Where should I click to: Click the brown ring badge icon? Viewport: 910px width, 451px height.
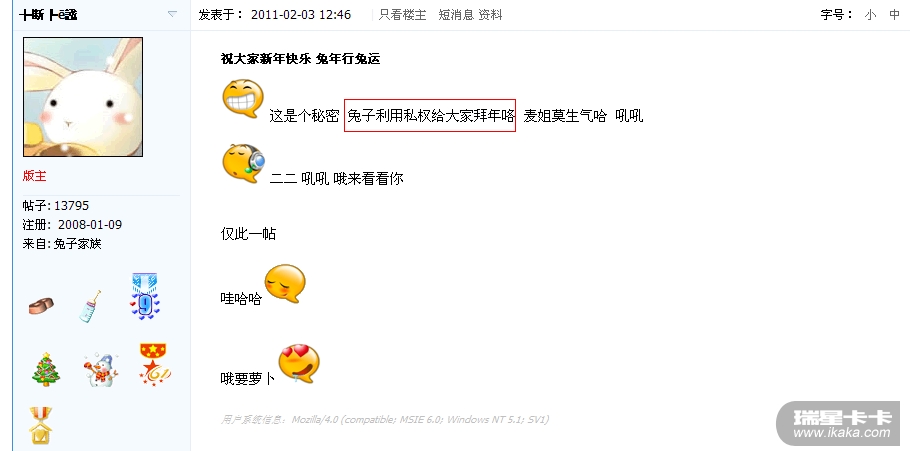coord(41,305)
